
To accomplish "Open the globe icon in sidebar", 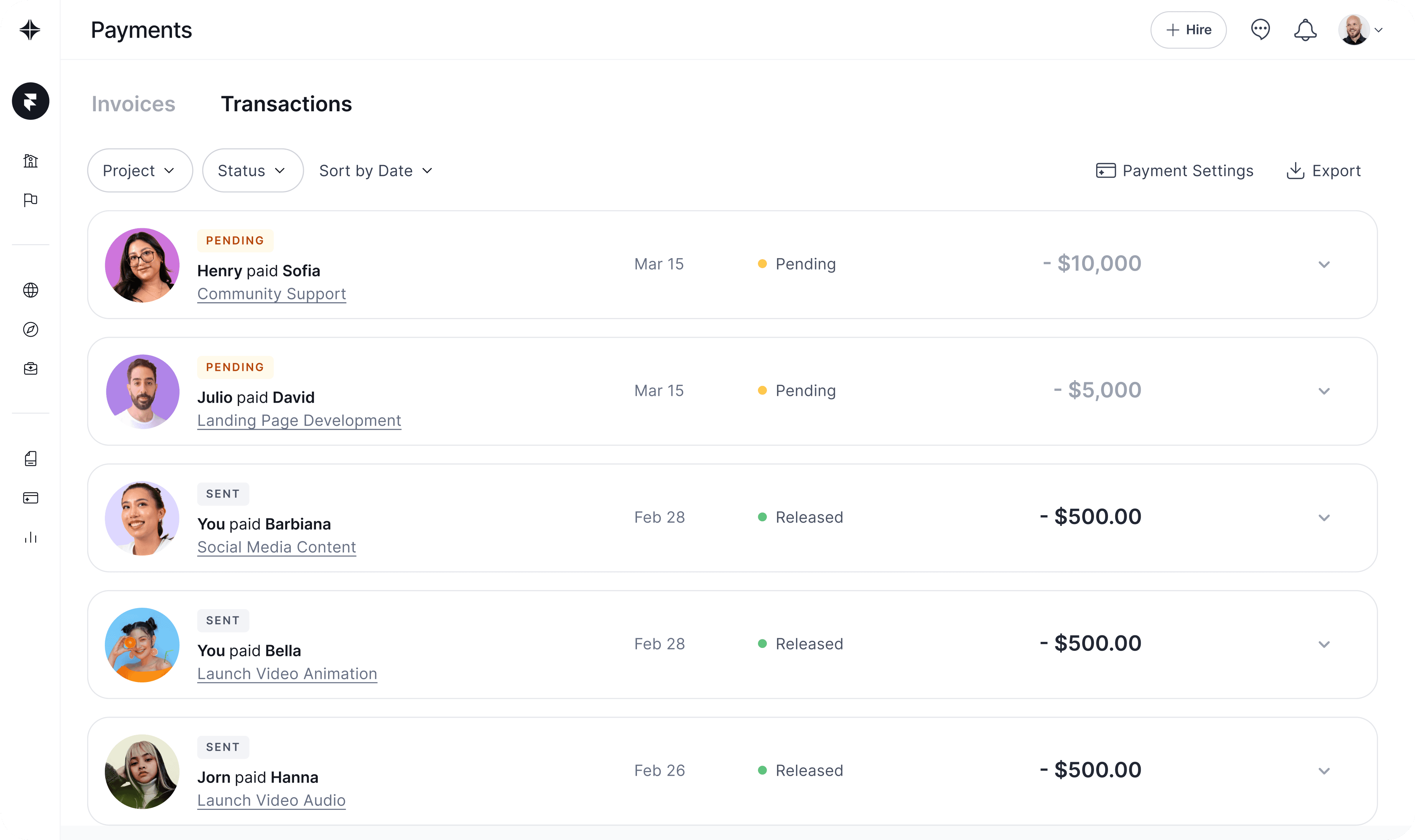I will [x=31, y=290].
